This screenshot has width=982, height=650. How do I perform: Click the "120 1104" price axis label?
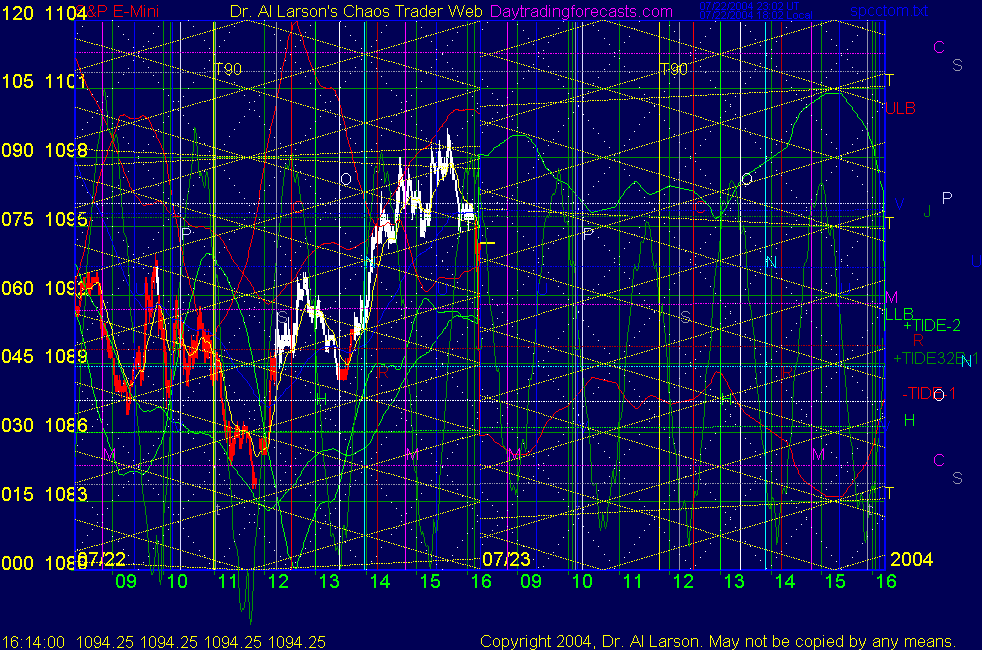[44, 13]
